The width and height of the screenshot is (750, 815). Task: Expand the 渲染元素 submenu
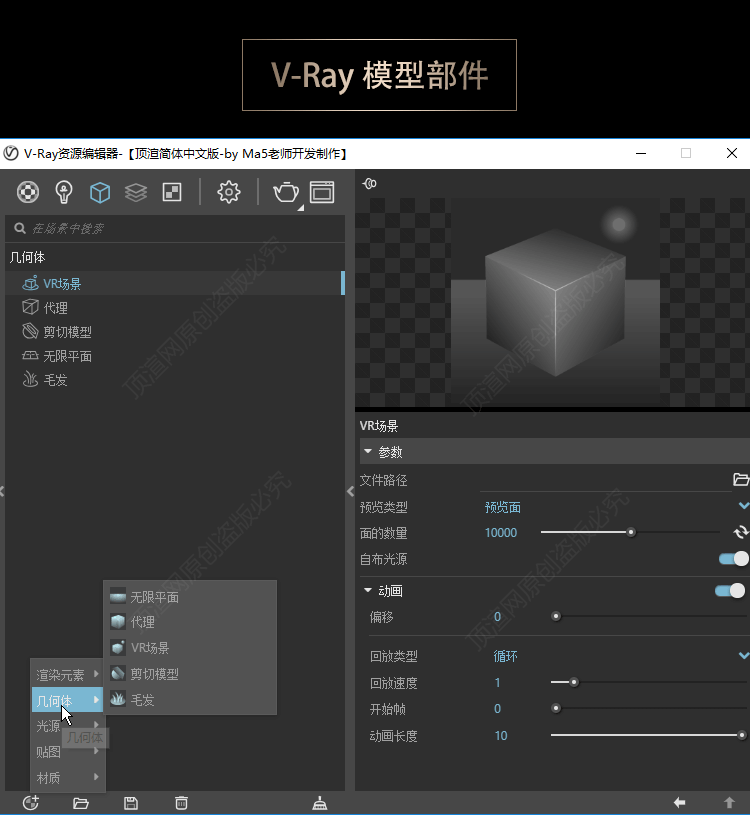click(x=68, y=675)
